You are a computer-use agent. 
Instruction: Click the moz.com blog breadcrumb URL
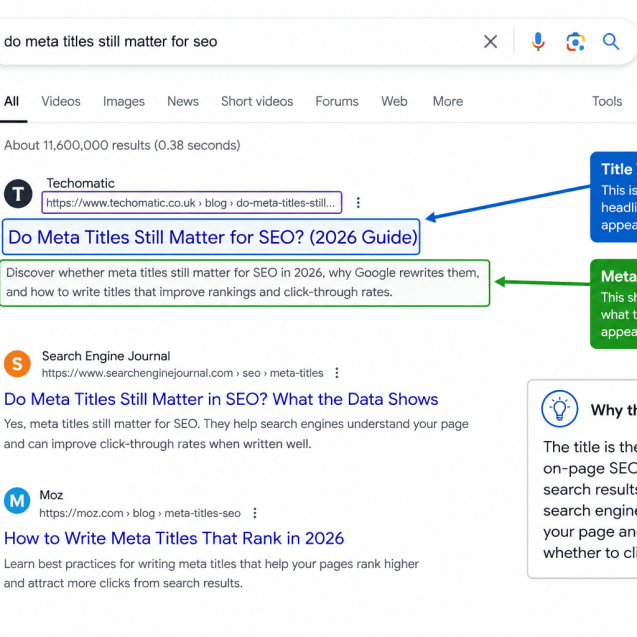click(140, 513)
